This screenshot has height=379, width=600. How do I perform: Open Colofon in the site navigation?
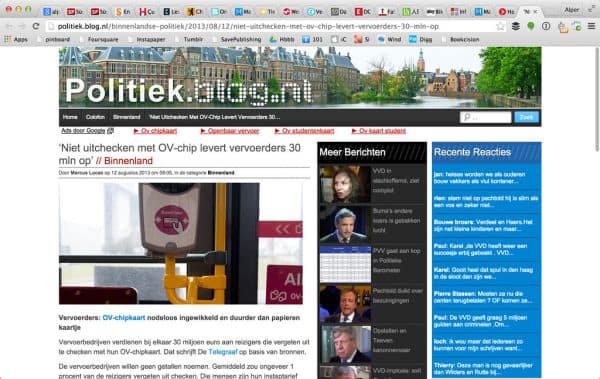pos(95,117)
